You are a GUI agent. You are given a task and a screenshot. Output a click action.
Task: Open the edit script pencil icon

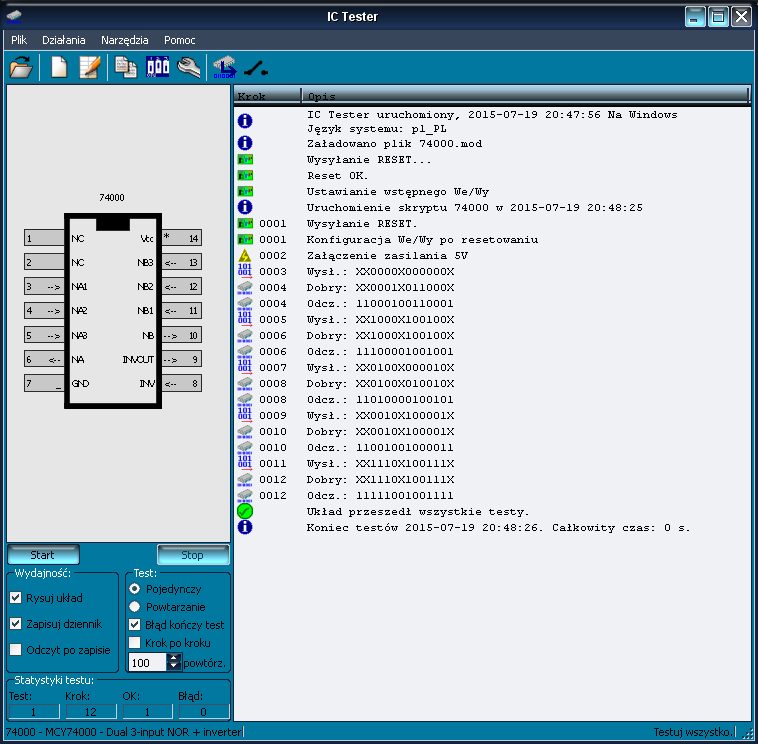coord(90,68)
